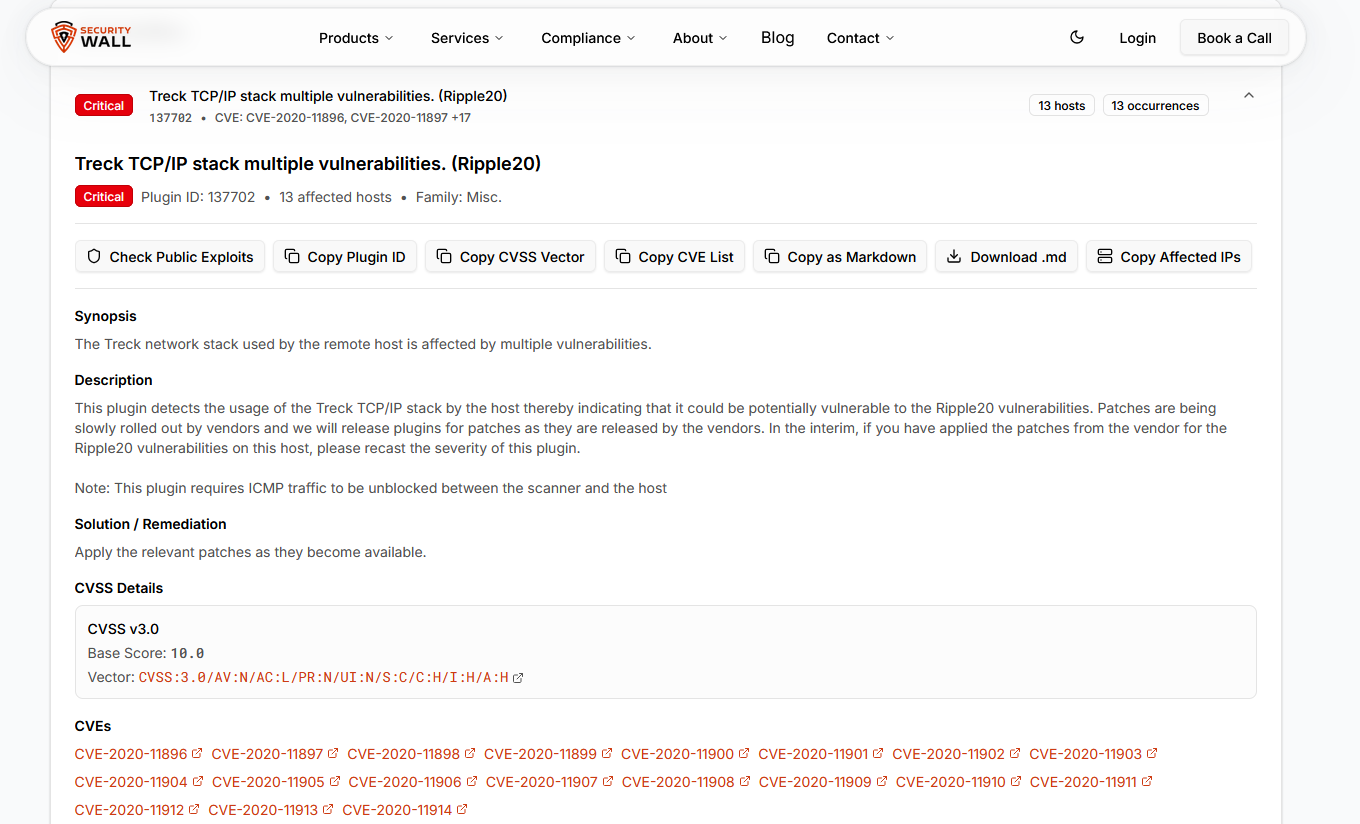The width and height of the screenshot is (1360, 824).
Task: Click the Check Public Exploits shield button
Action: 170,257
